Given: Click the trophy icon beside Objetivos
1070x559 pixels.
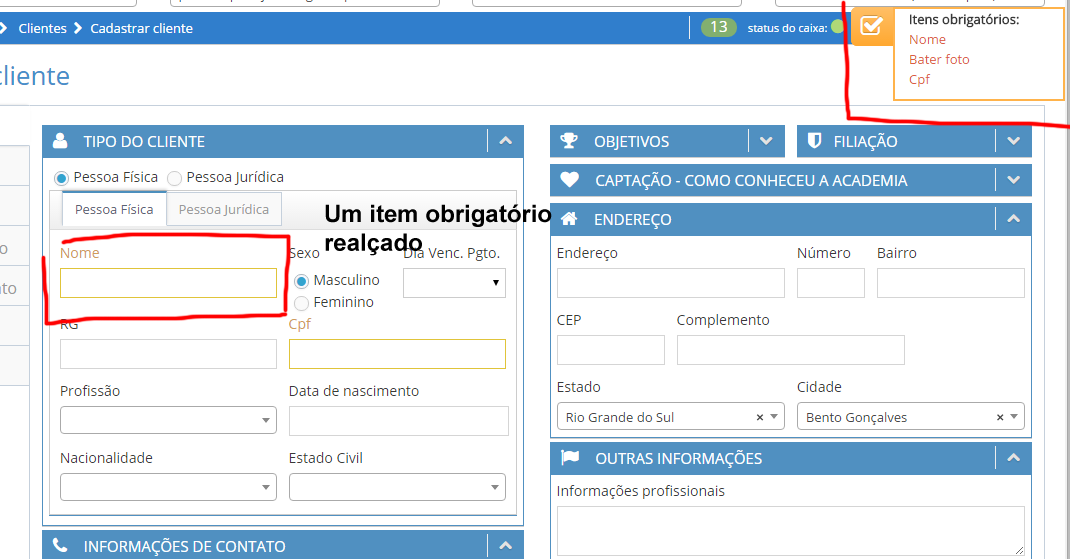Looking at the screenshot, I should (x=569, y=141).
